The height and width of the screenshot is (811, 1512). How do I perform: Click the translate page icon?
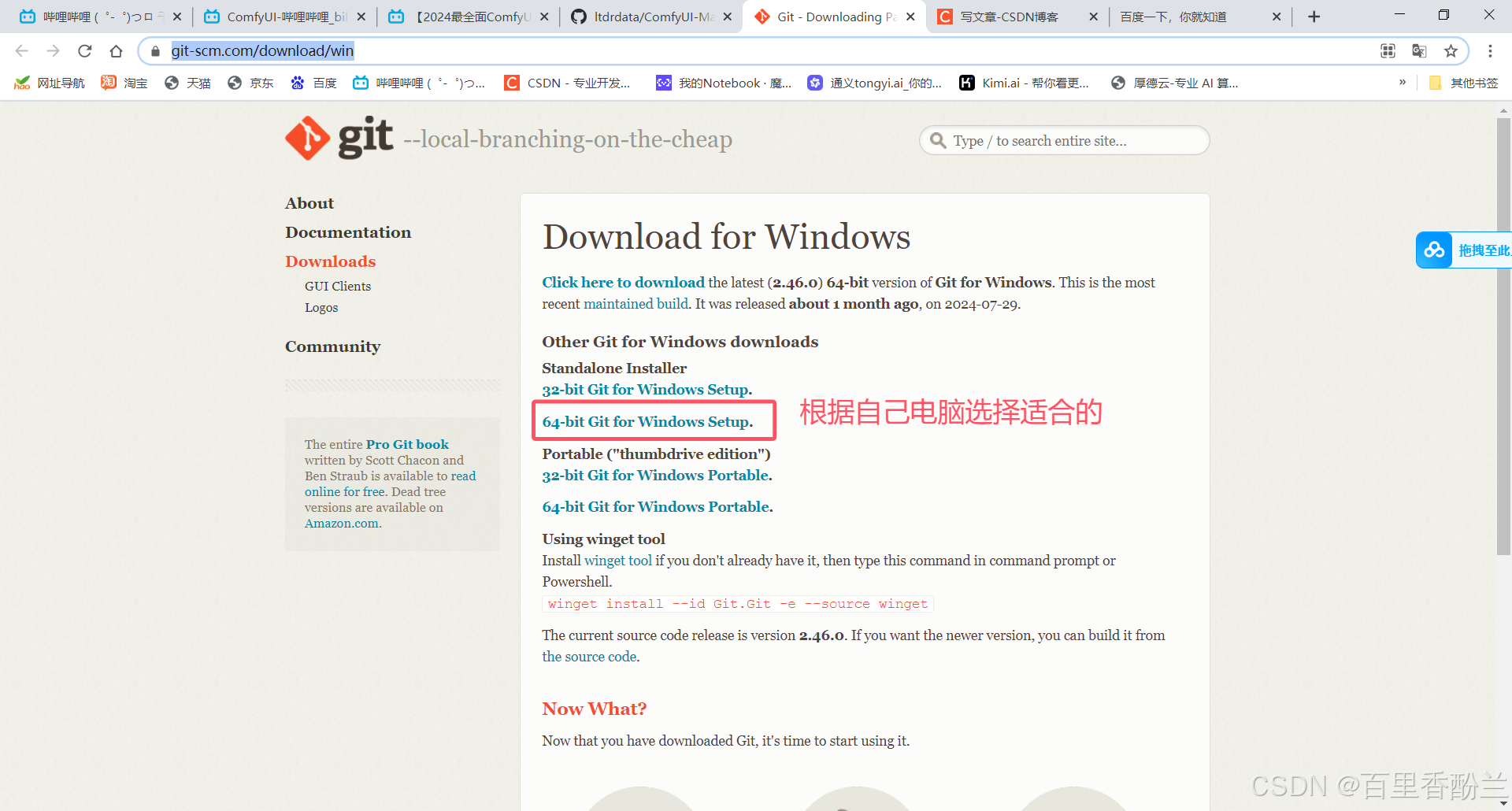click(1419, 51)
